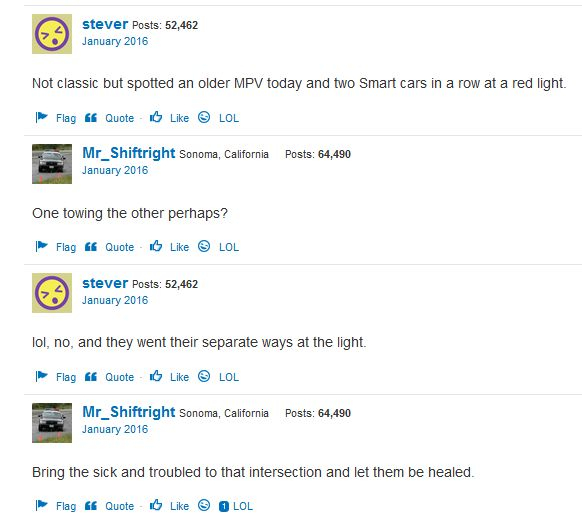Click the thumbs-up icon under 'One towing the other perhaps?'
This screenshot has height=523, width=582.
coord(156,246)
